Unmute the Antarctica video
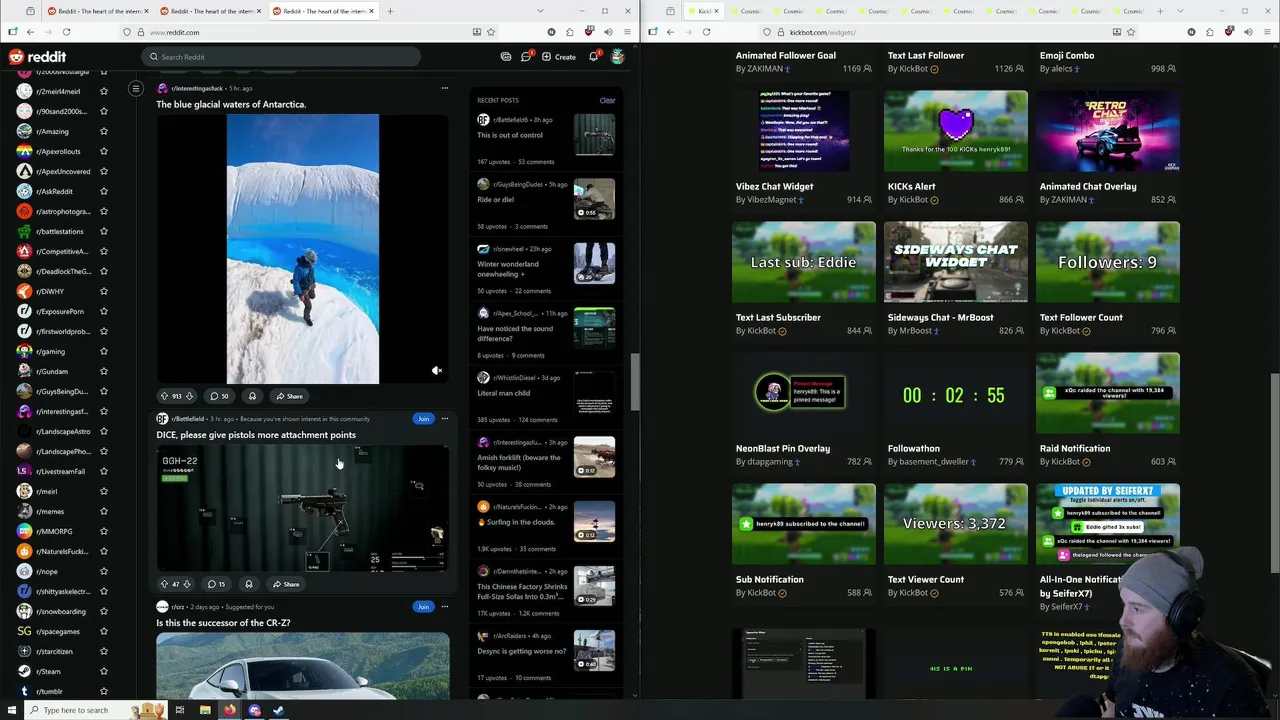1280x720 pixels. tap(437, 371)
